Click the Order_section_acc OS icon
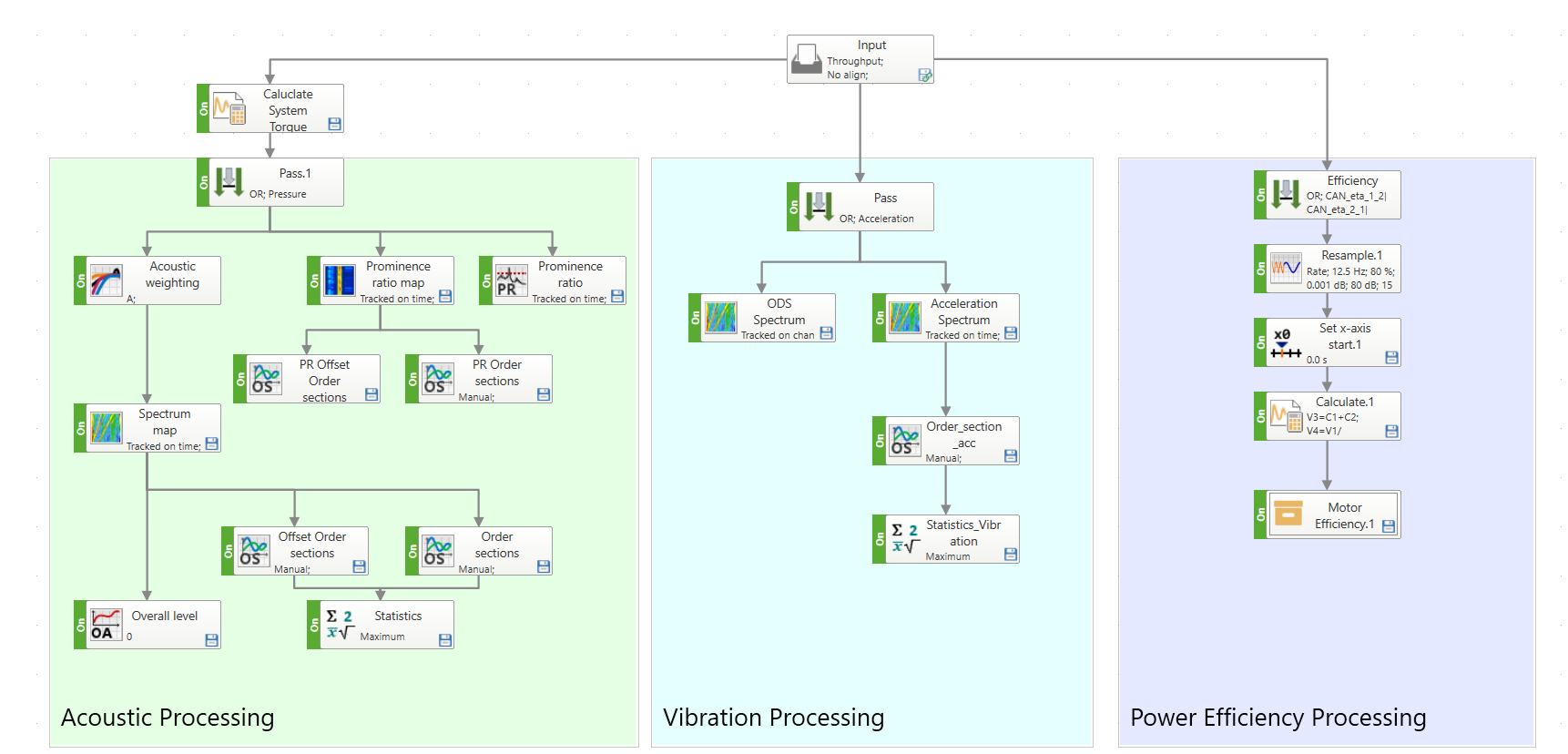 [x=905, y=441]
